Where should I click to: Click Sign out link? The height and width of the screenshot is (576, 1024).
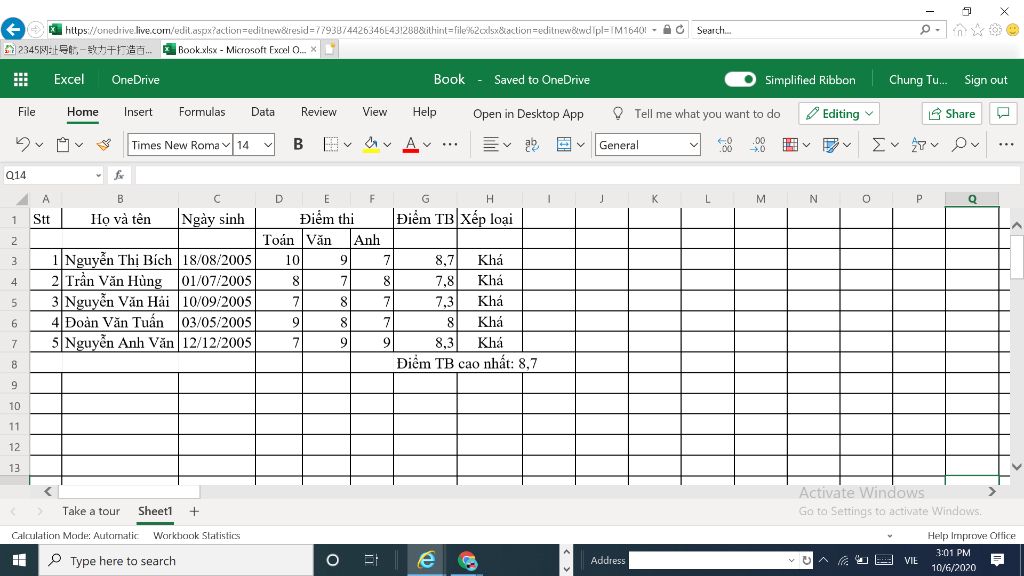985,80
